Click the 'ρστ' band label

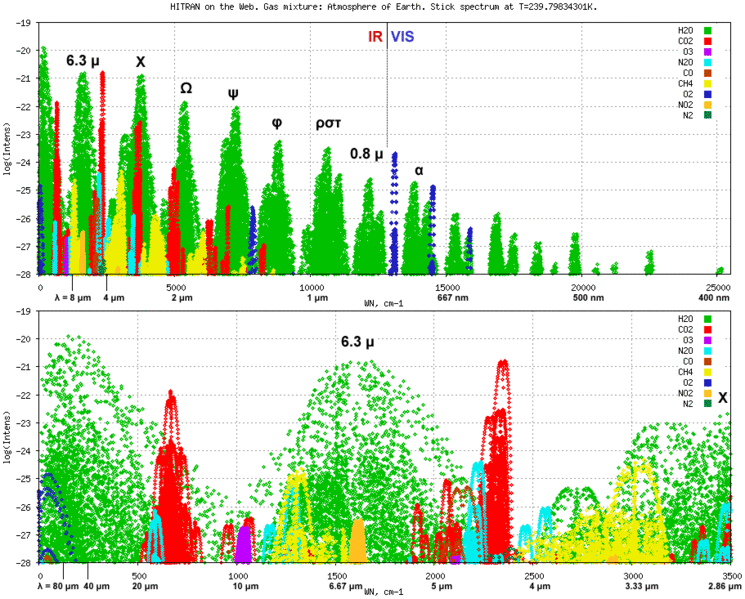coord(328,124)
